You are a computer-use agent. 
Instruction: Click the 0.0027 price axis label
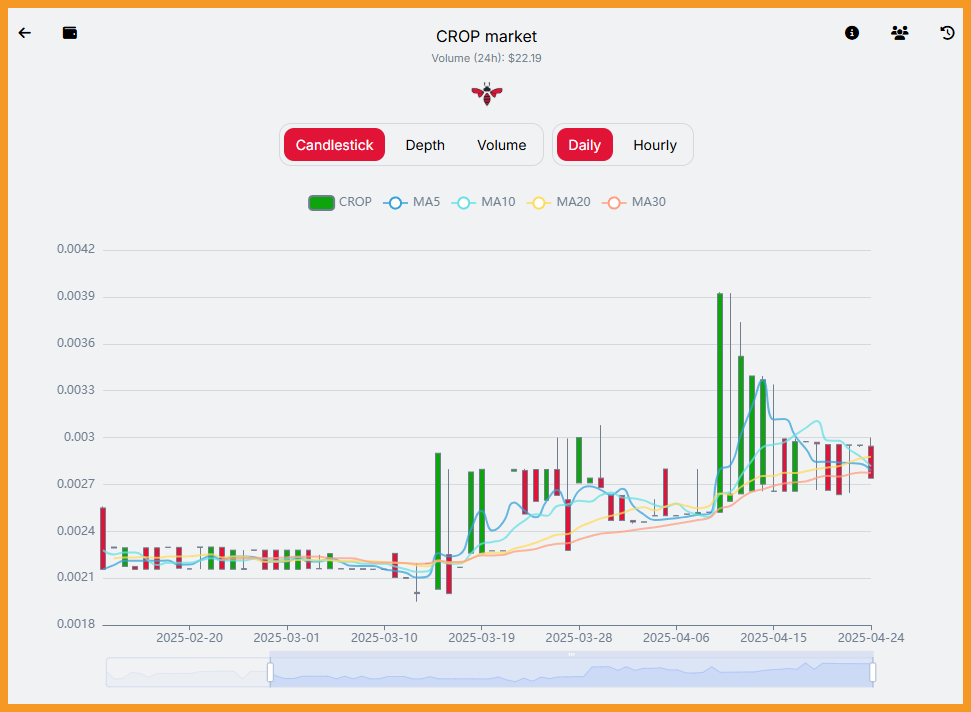tap(76, 484)
